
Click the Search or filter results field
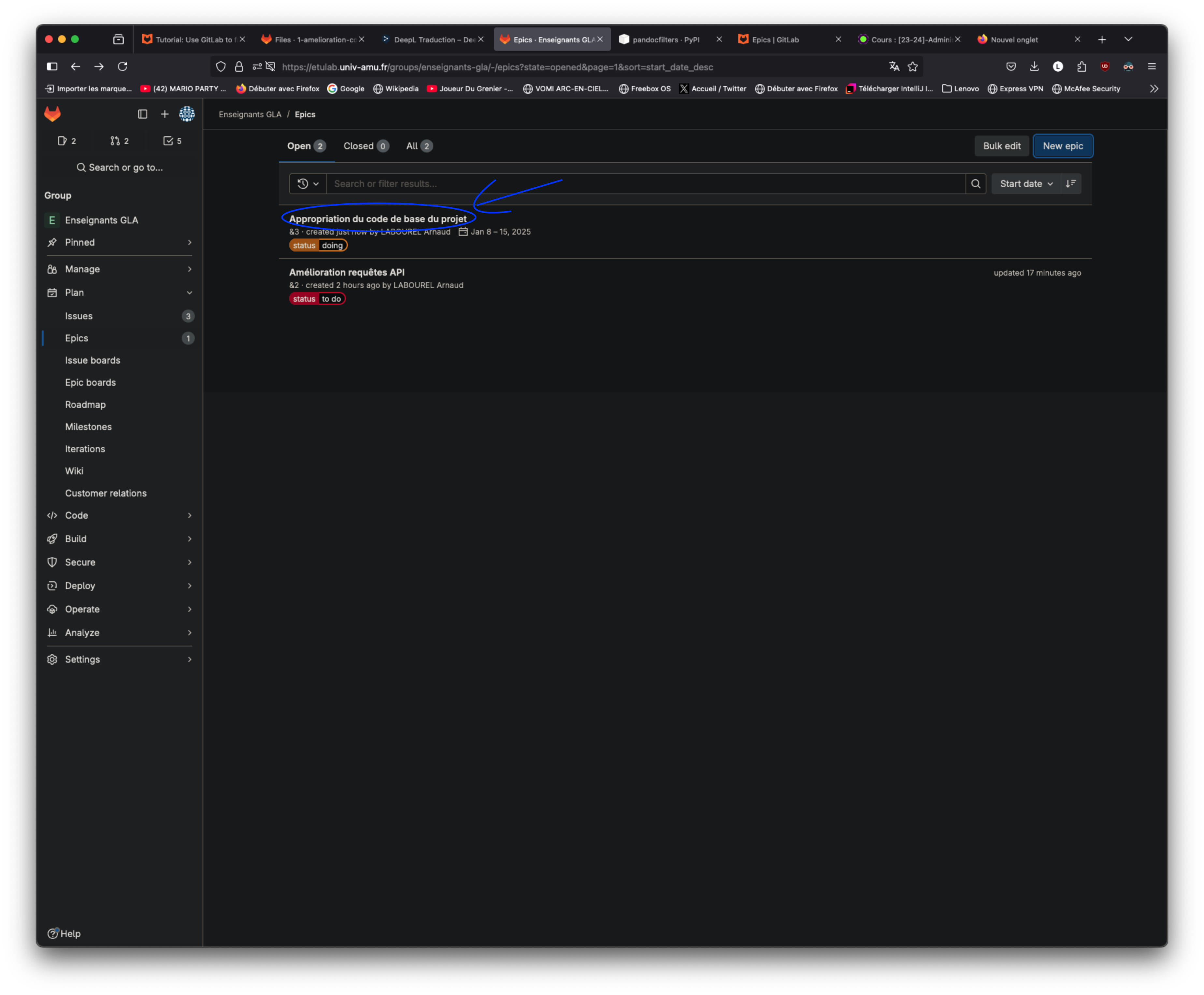pyautogui.click(x=646, y=183)
